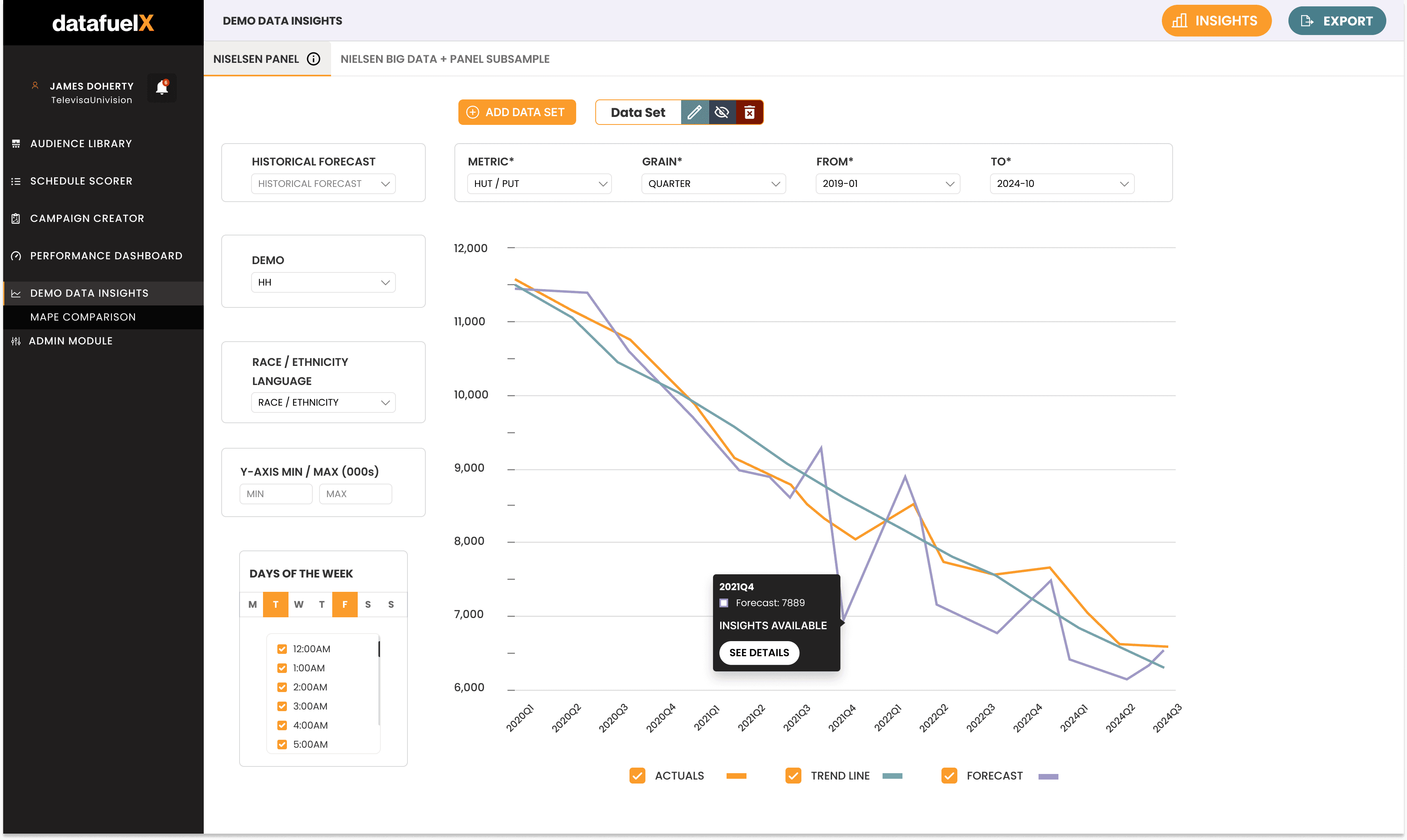Click the Y-axis MIN input field

tap(276, 494)
